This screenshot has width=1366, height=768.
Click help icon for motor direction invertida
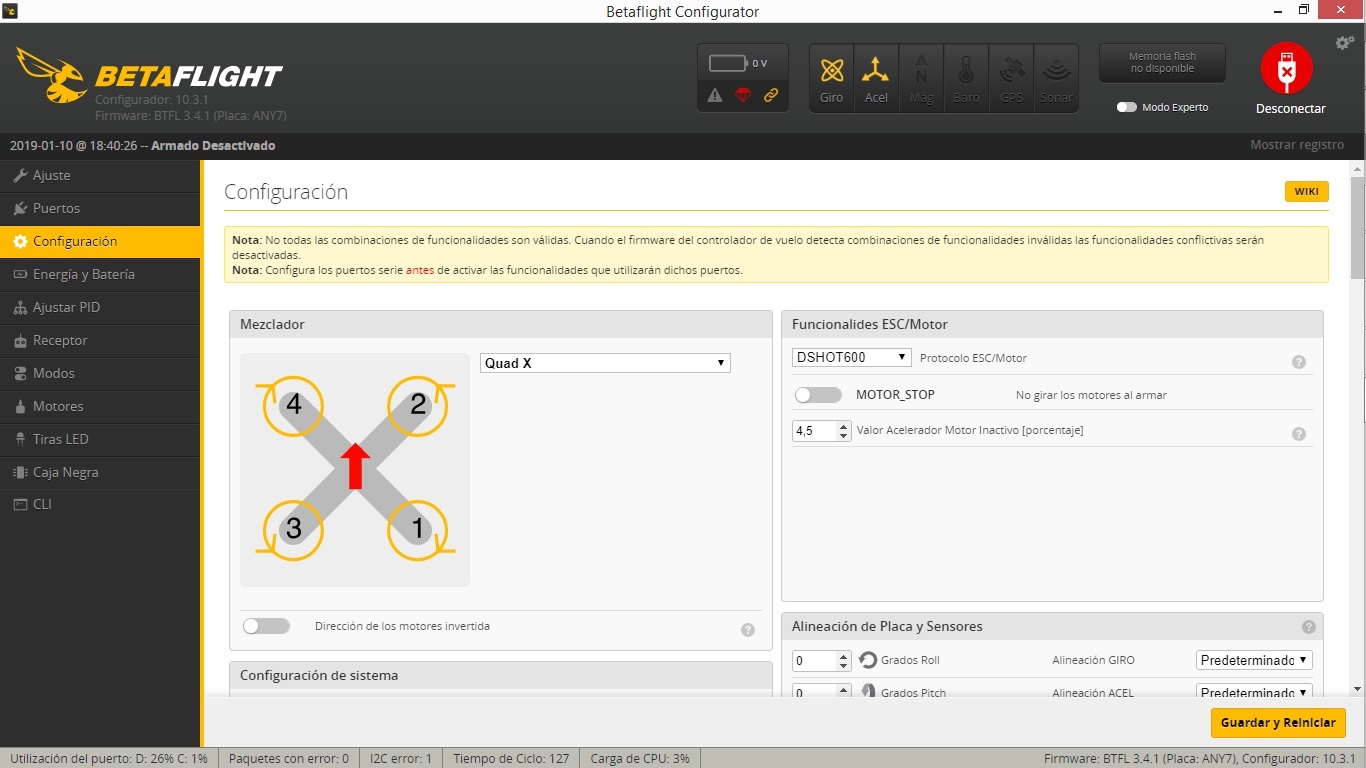pos(748,630)
